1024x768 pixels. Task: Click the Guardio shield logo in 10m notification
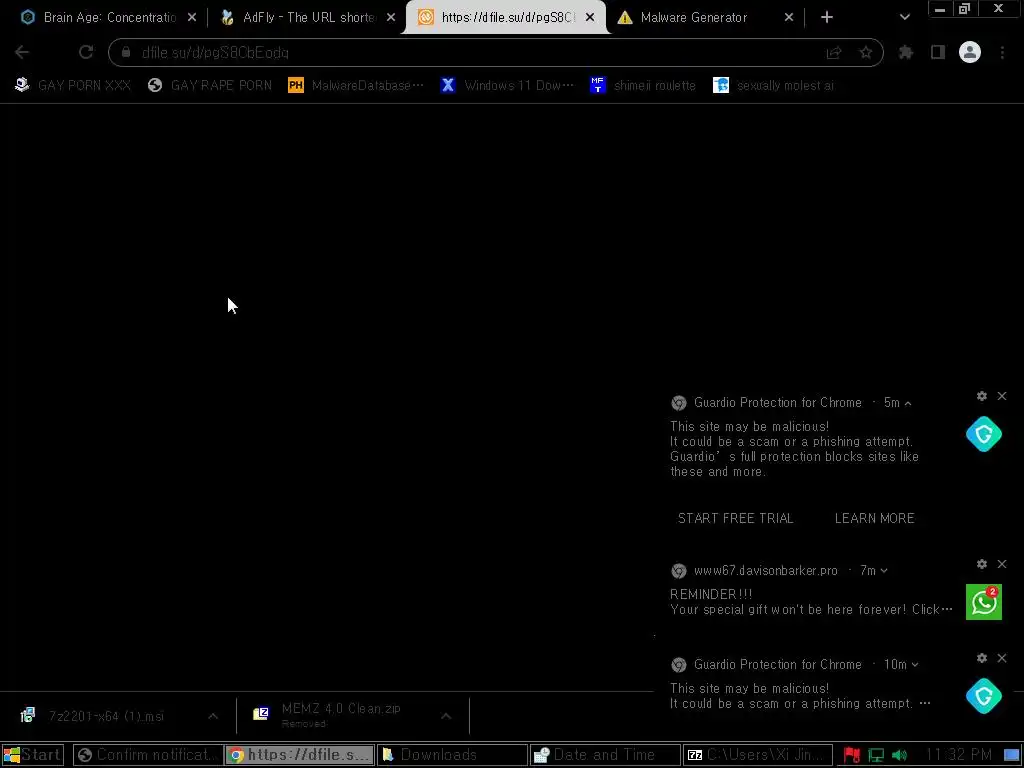point(984,696)
